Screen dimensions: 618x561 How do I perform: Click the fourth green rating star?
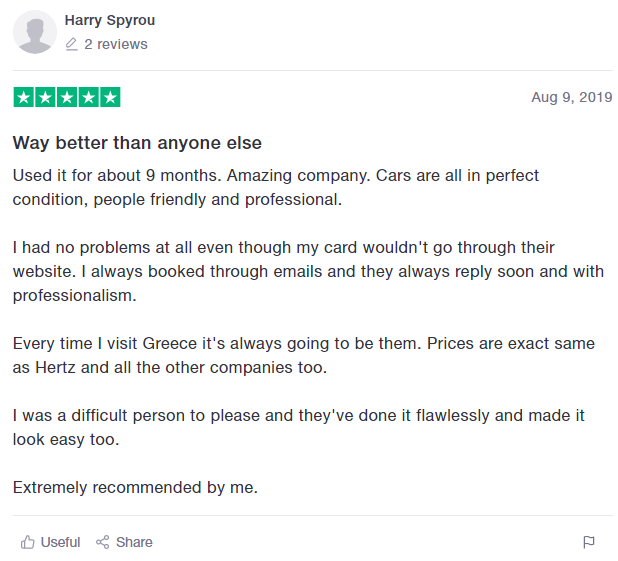pos(89,97)
